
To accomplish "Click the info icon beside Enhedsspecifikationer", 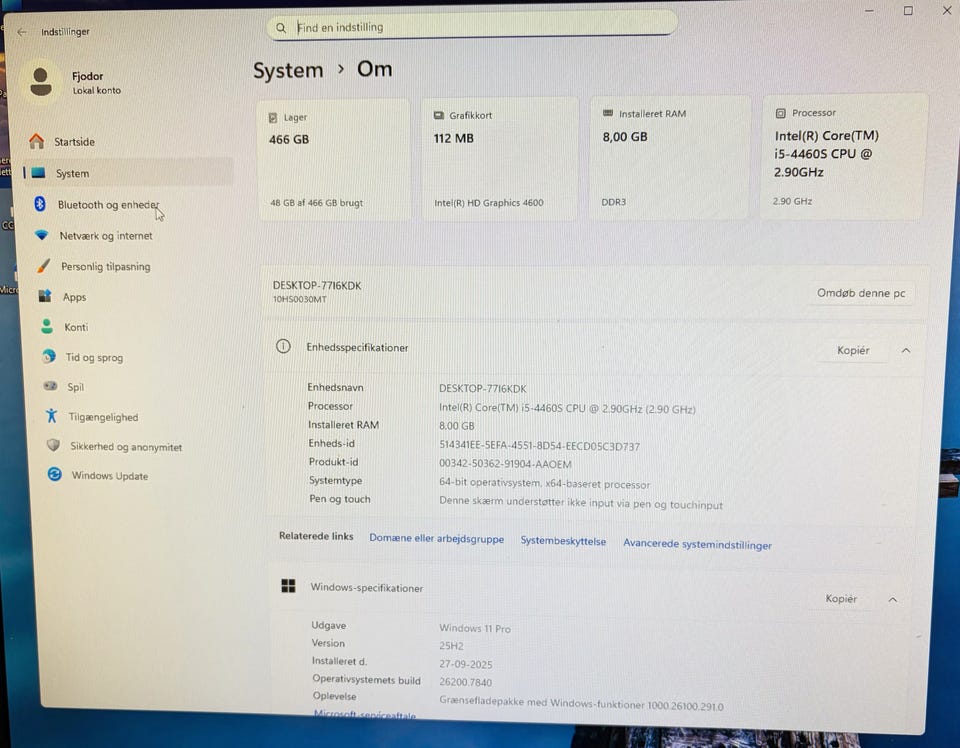I will [x=283, y=346].
